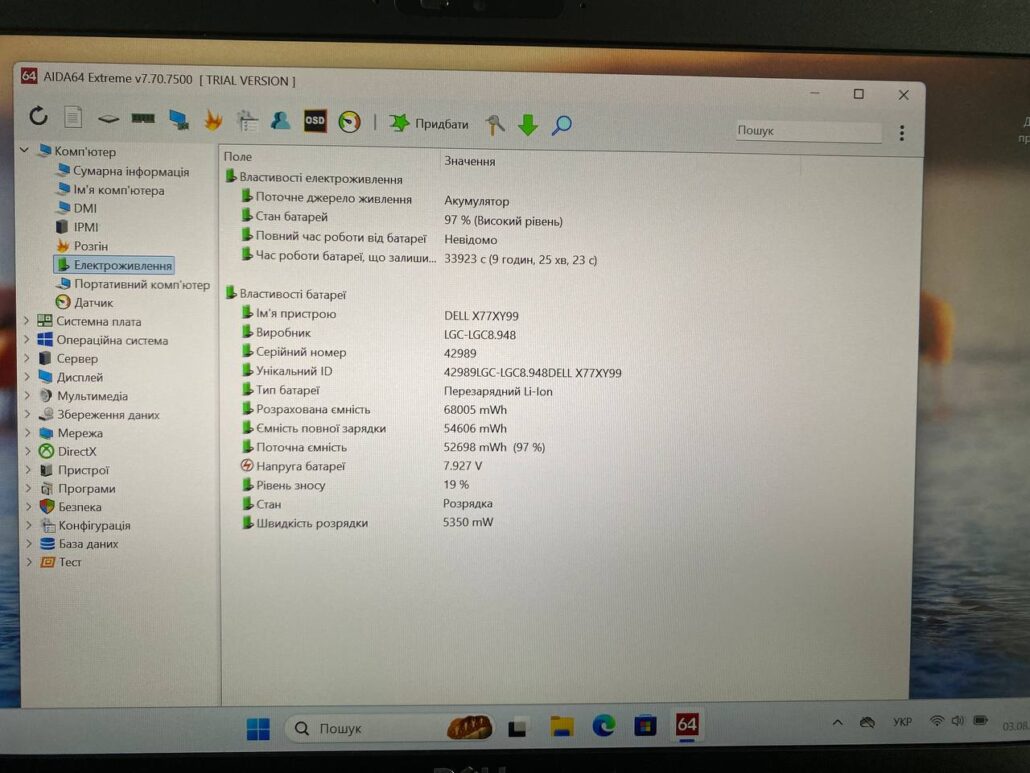
Task: Open the SensorPanel gauge icon
Action: pyautogui.click(x=349, y=122)
